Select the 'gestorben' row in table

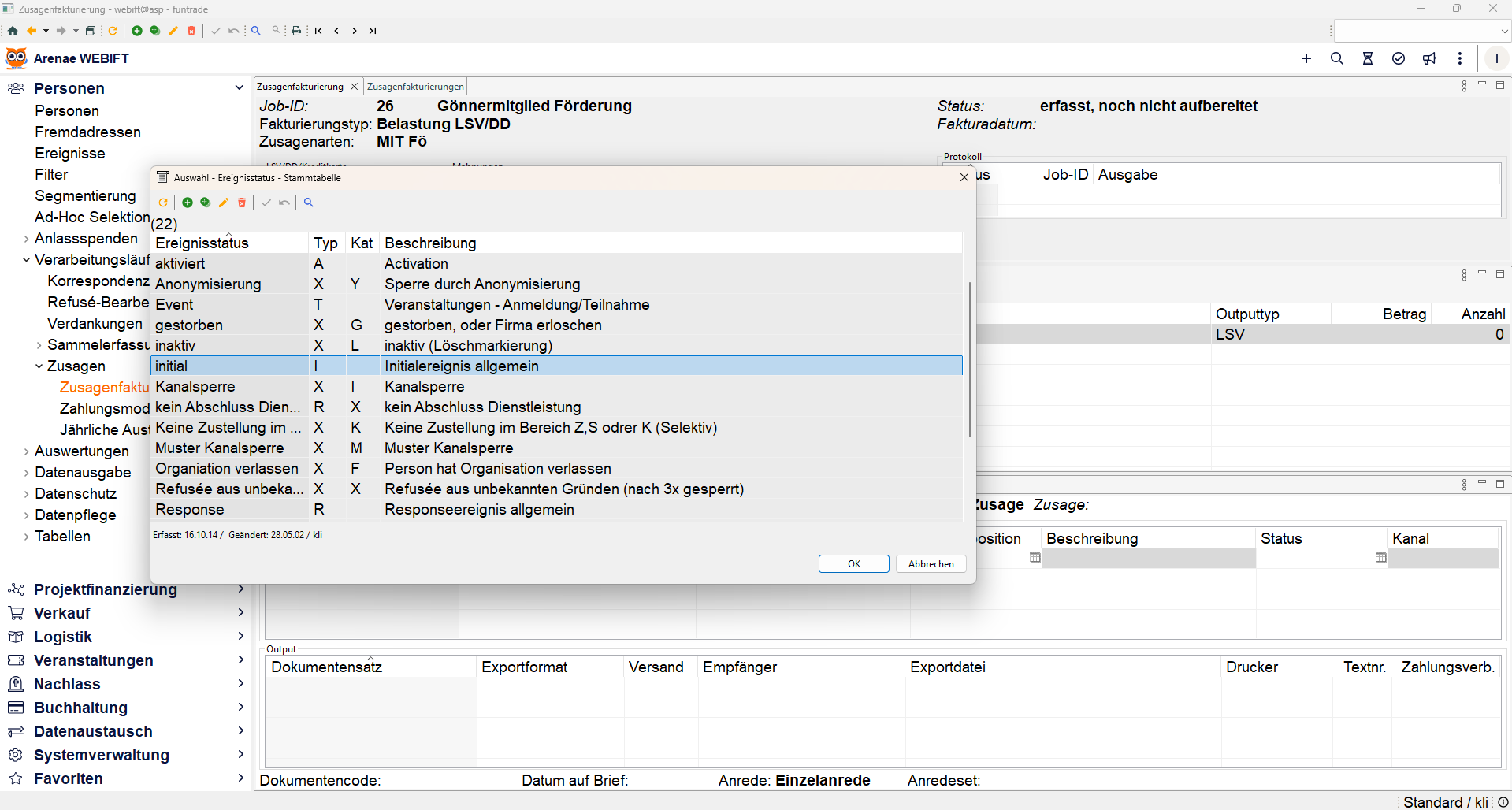[x=189, y=325]
